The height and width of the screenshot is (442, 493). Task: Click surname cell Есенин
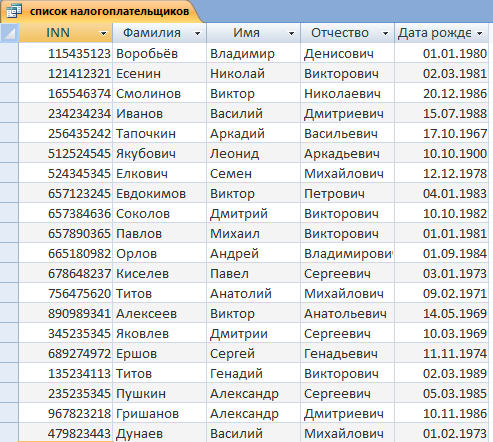[x=160, y=73]
